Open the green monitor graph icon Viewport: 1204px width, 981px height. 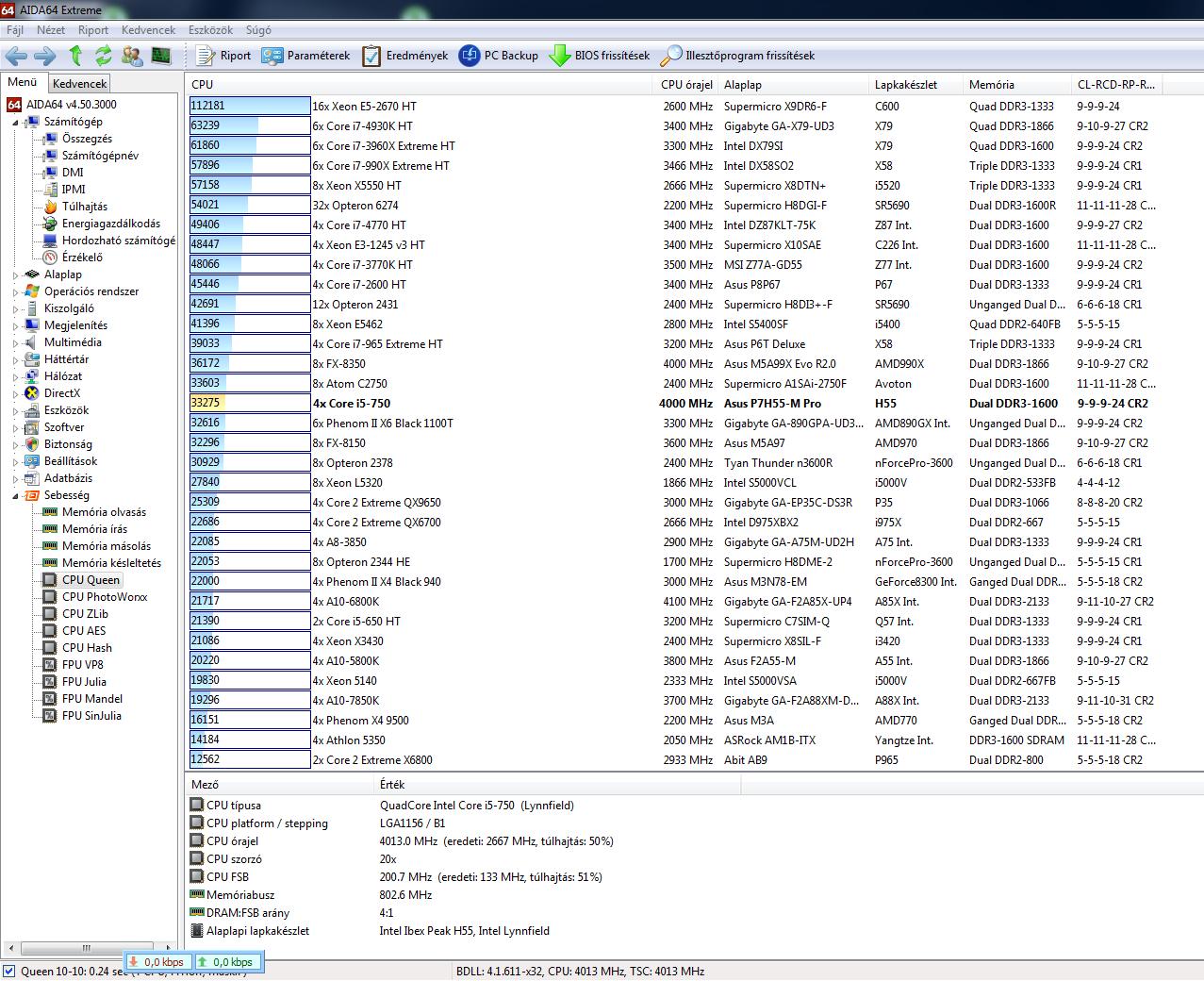161,56
